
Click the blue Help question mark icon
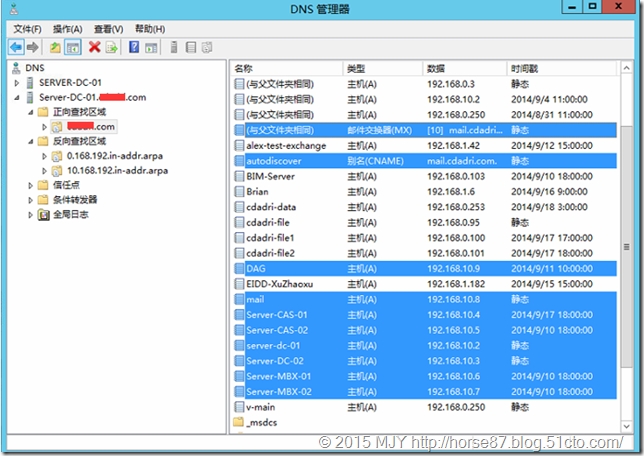(134, 47)
